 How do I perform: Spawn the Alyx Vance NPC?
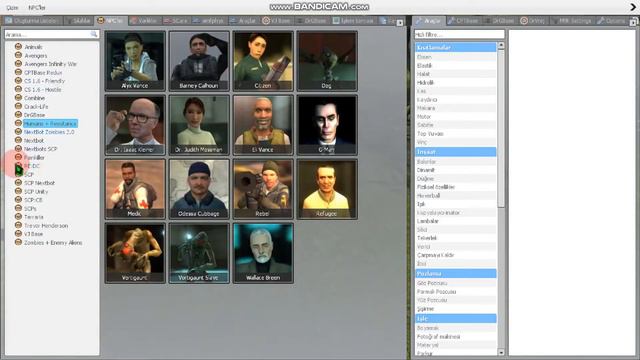[135, 61]
